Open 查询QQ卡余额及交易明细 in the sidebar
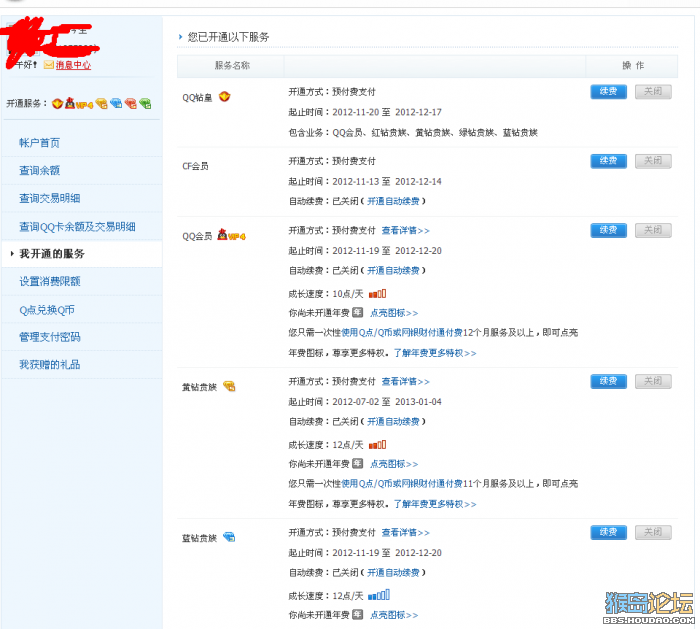 click(77, 227)
